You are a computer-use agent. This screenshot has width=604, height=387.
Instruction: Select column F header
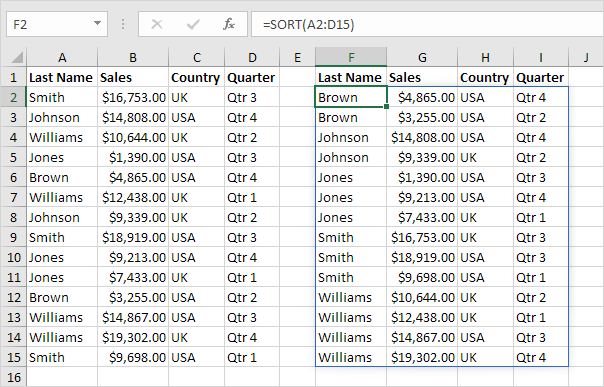click(351, 57)
